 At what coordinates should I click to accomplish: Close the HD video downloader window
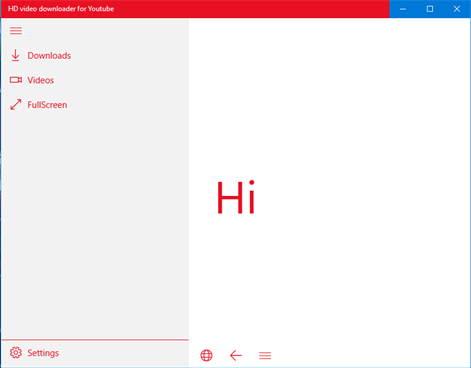[457, 9]
